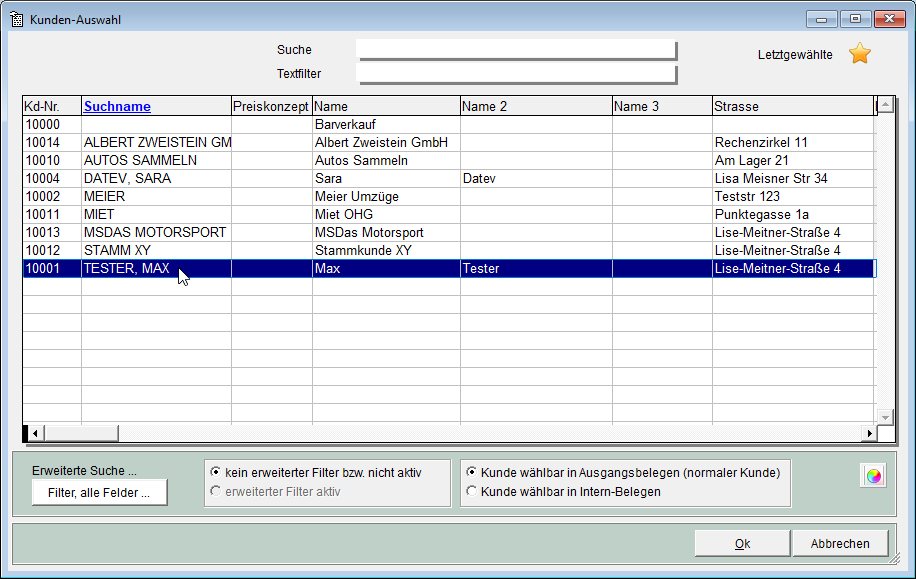Select the 'MIET' customer row

point(449,214)
